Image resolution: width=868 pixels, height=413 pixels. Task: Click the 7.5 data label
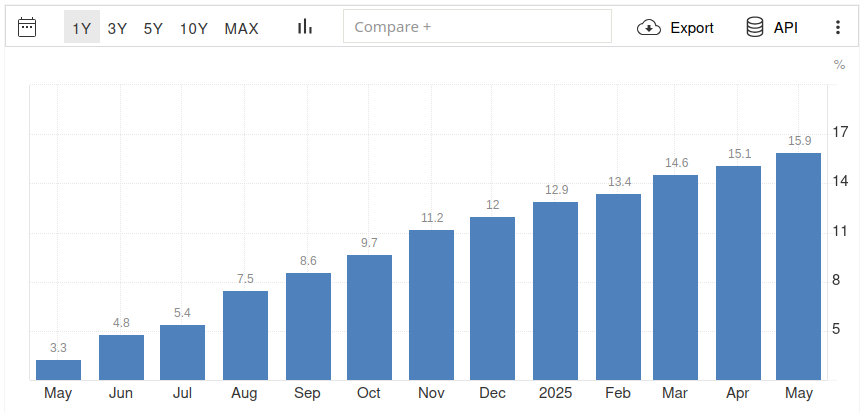pyautogui.click(x=245, y=279)
